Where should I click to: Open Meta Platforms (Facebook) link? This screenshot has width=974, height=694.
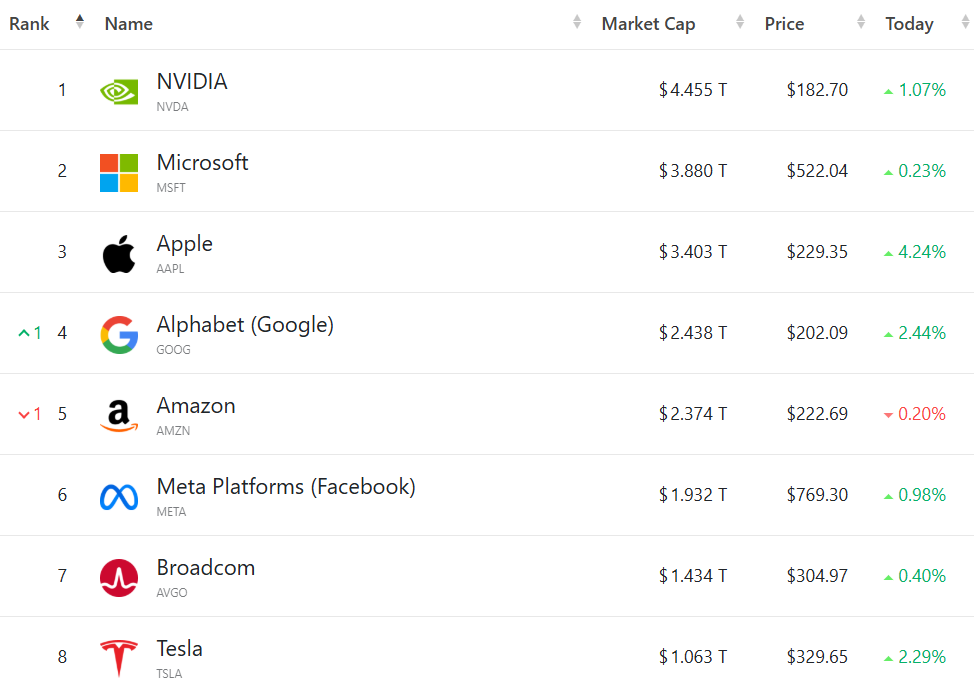286,487
